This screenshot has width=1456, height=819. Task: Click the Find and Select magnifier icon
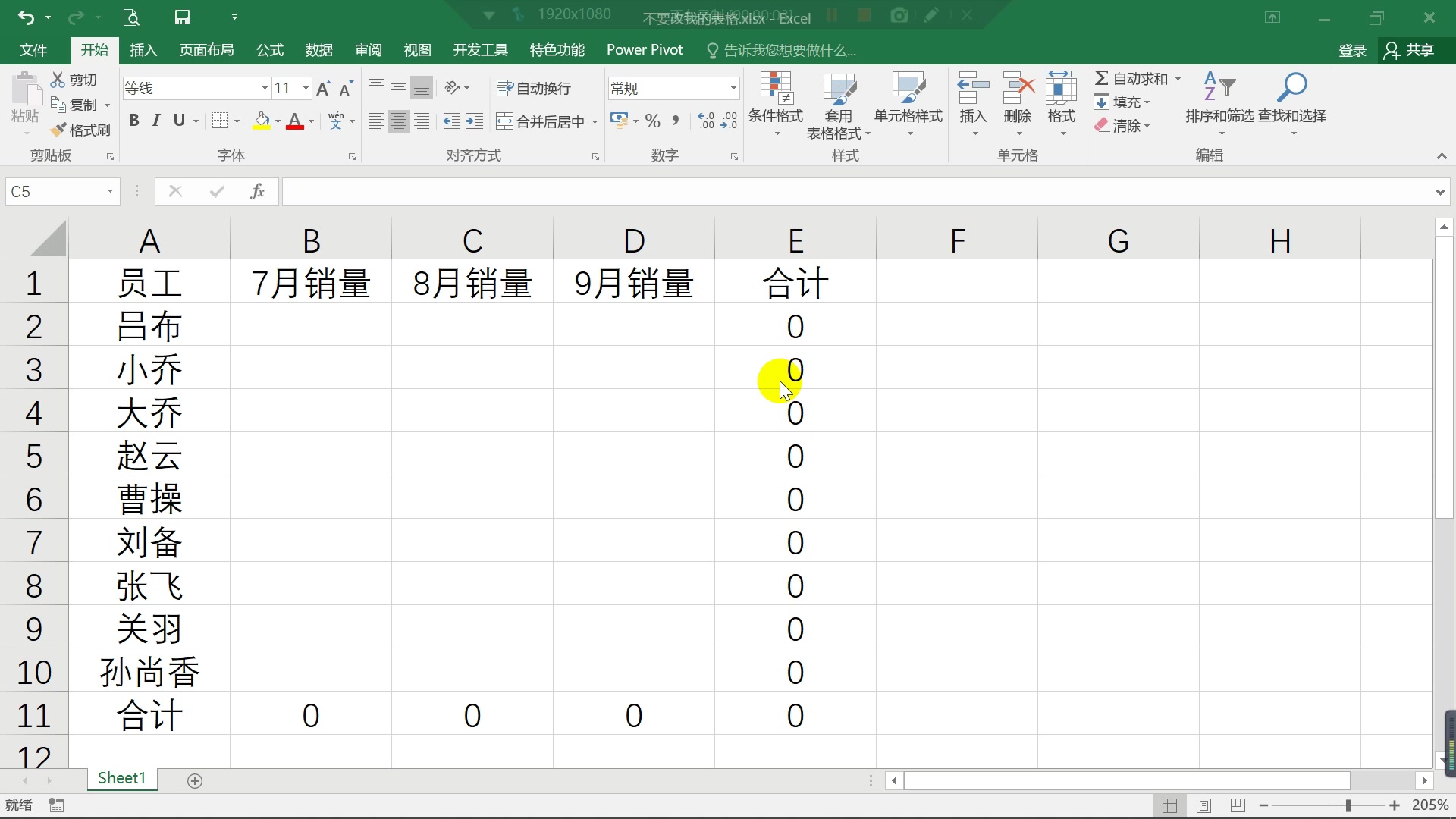coord(1291,88)
